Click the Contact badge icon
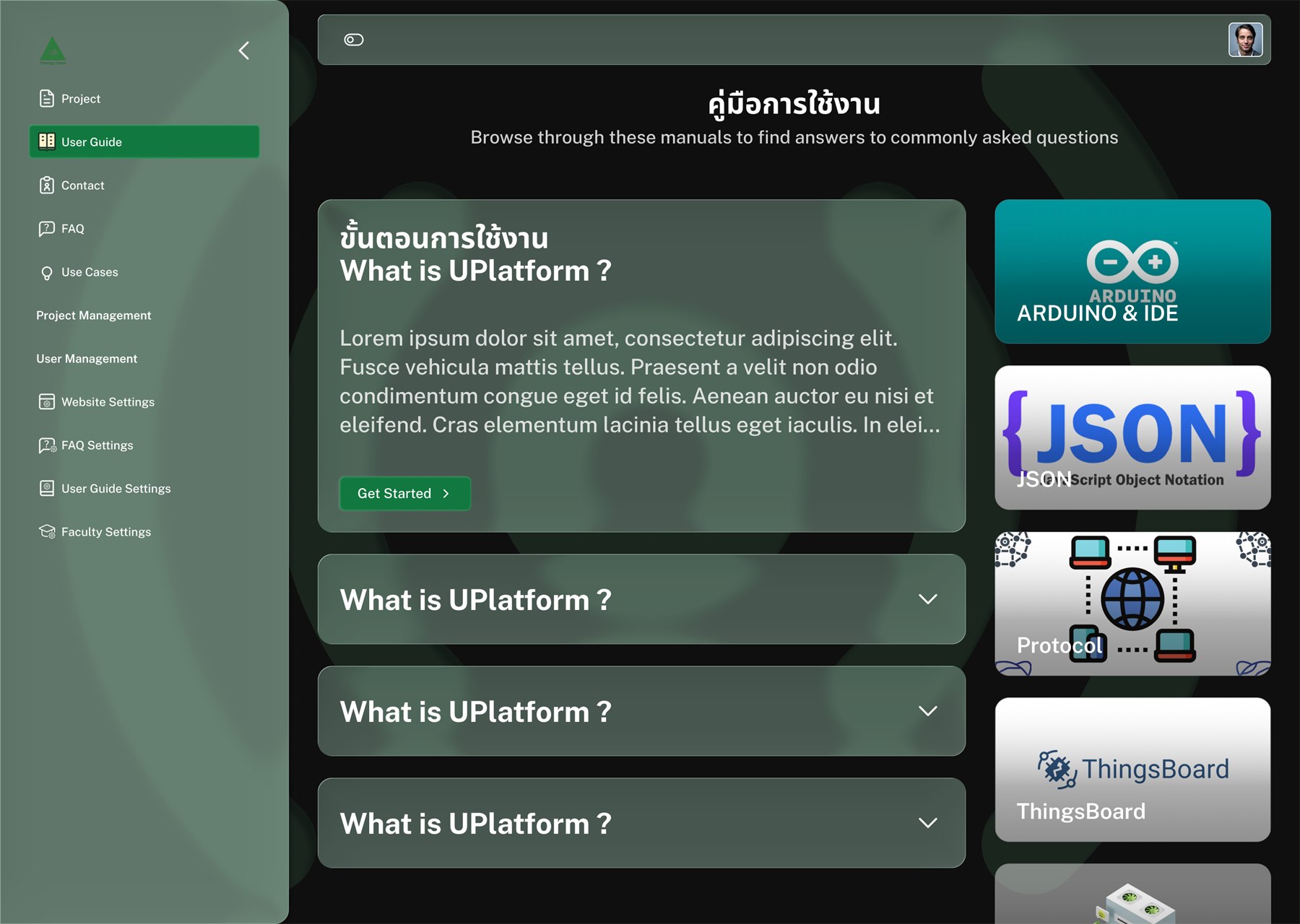Image resolution: width=1300 pixels, height=924 pixels. [x=46, y=186]
